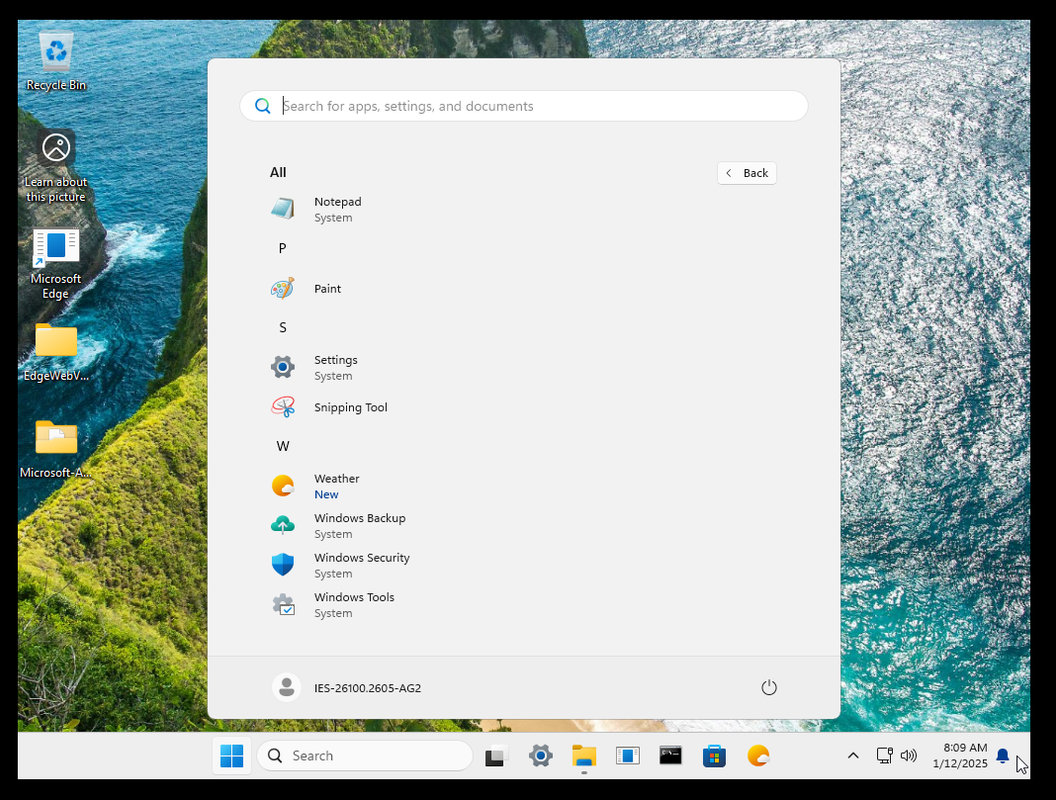Select the Microsoft-A... desktop folder
Viewport: 1056px width, 800px height.
coord(56,449)
